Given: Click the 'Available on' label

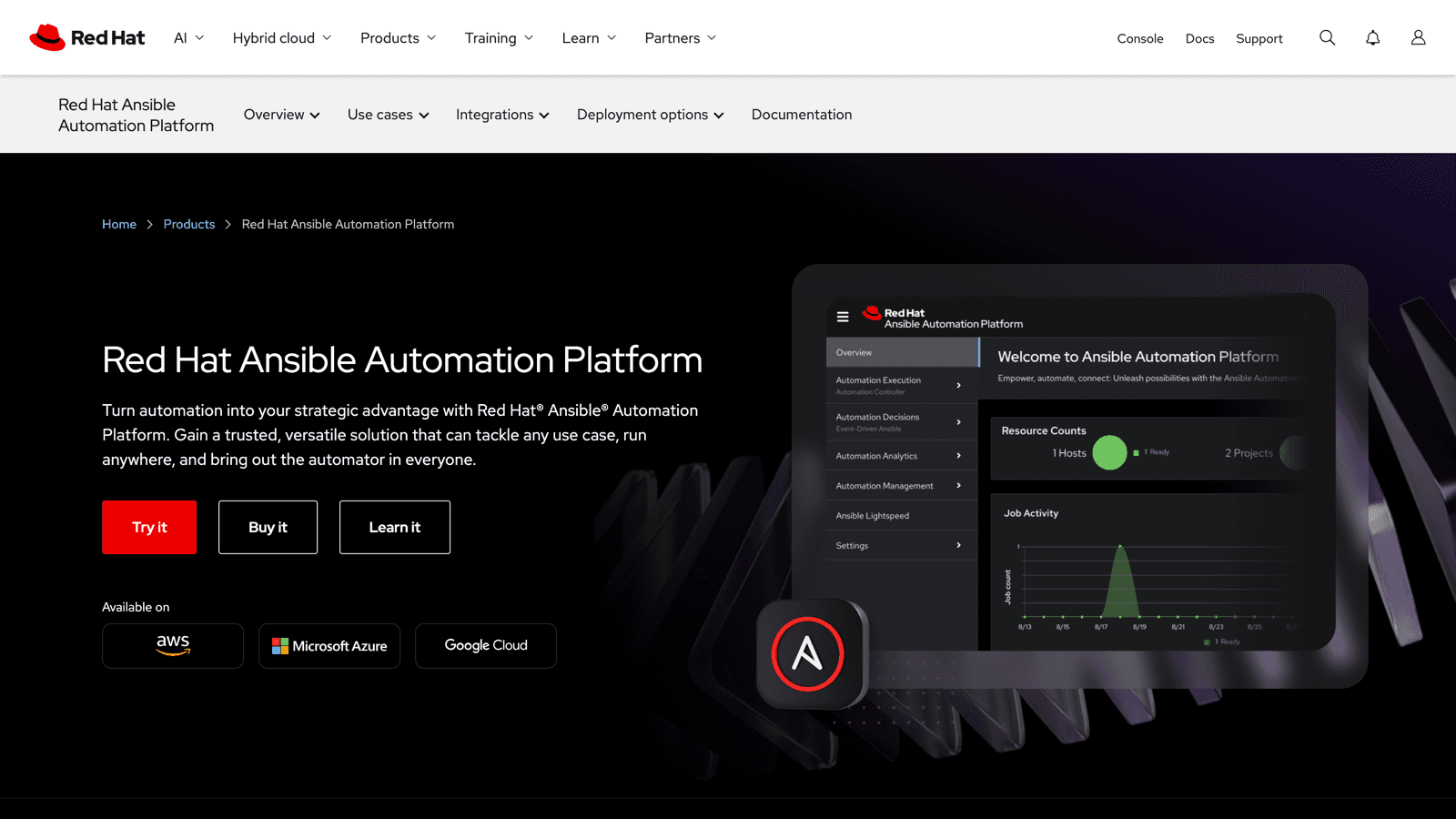Looking at the screenshot, I should [x=136, y=607].
